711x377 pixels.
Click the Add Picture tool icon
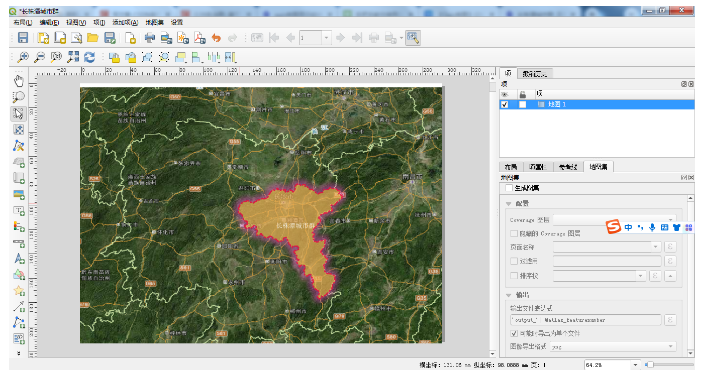[19, 194]
